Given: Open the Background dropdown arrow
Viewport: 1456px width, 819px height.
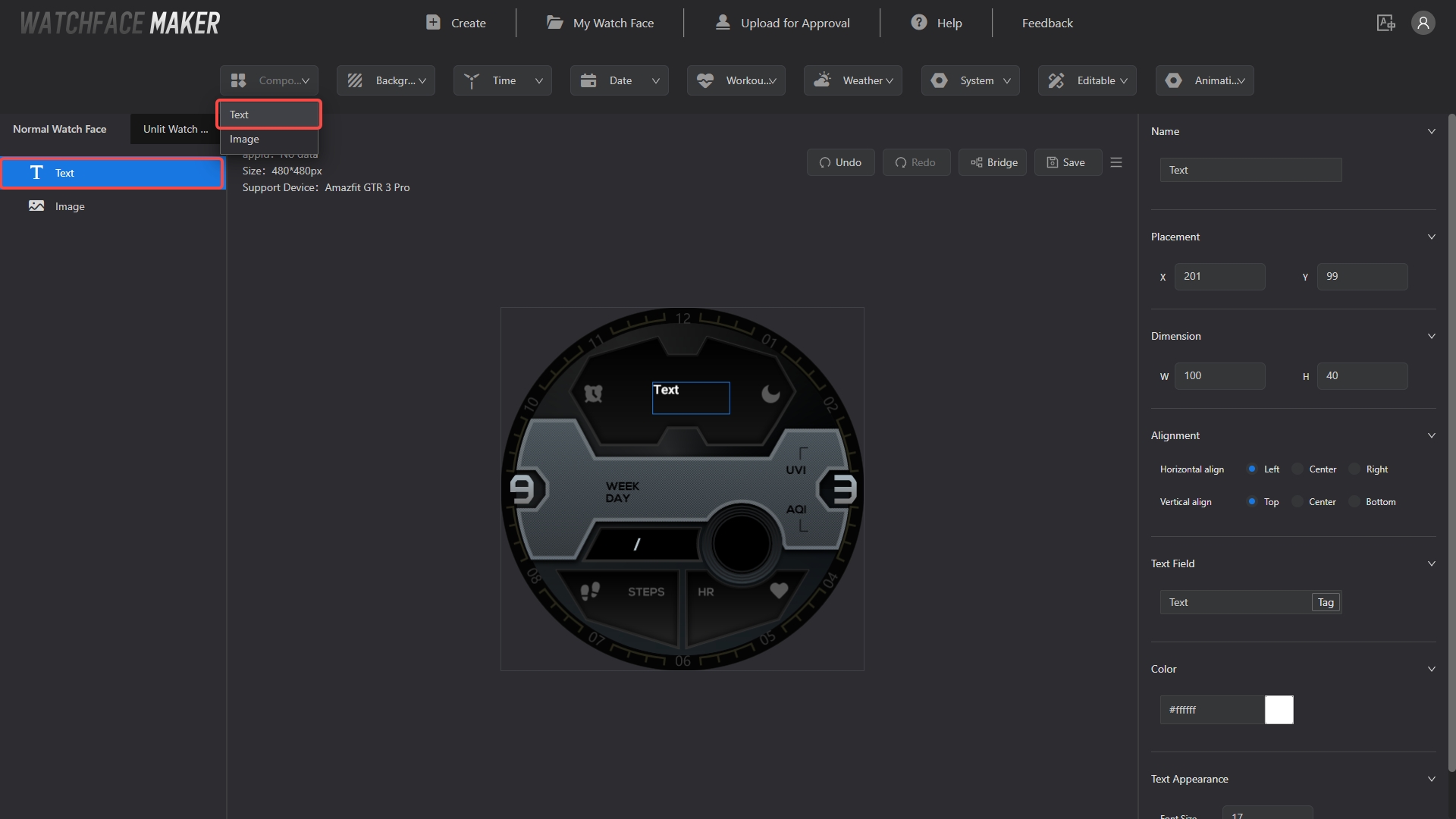Looking at the screenshot, I should click(422, 80).
